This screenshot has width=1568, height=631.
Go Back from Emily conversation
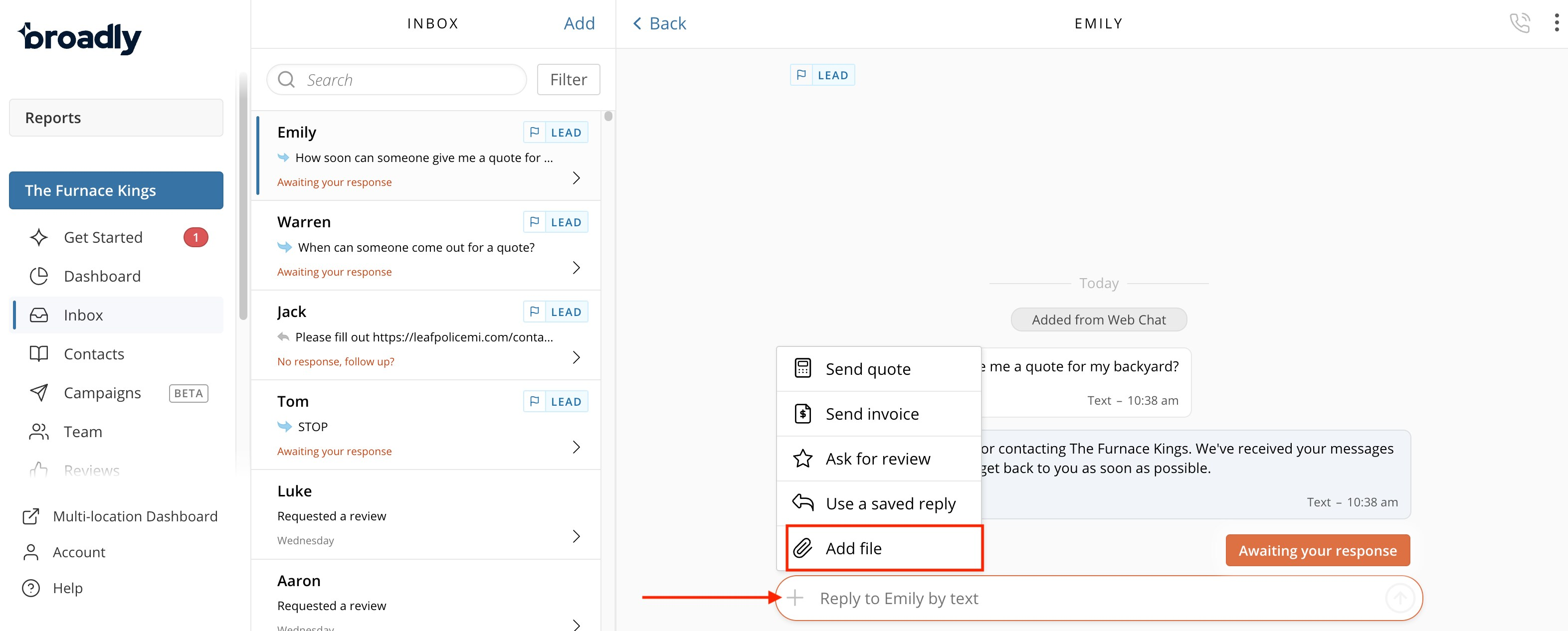point(659,23)
